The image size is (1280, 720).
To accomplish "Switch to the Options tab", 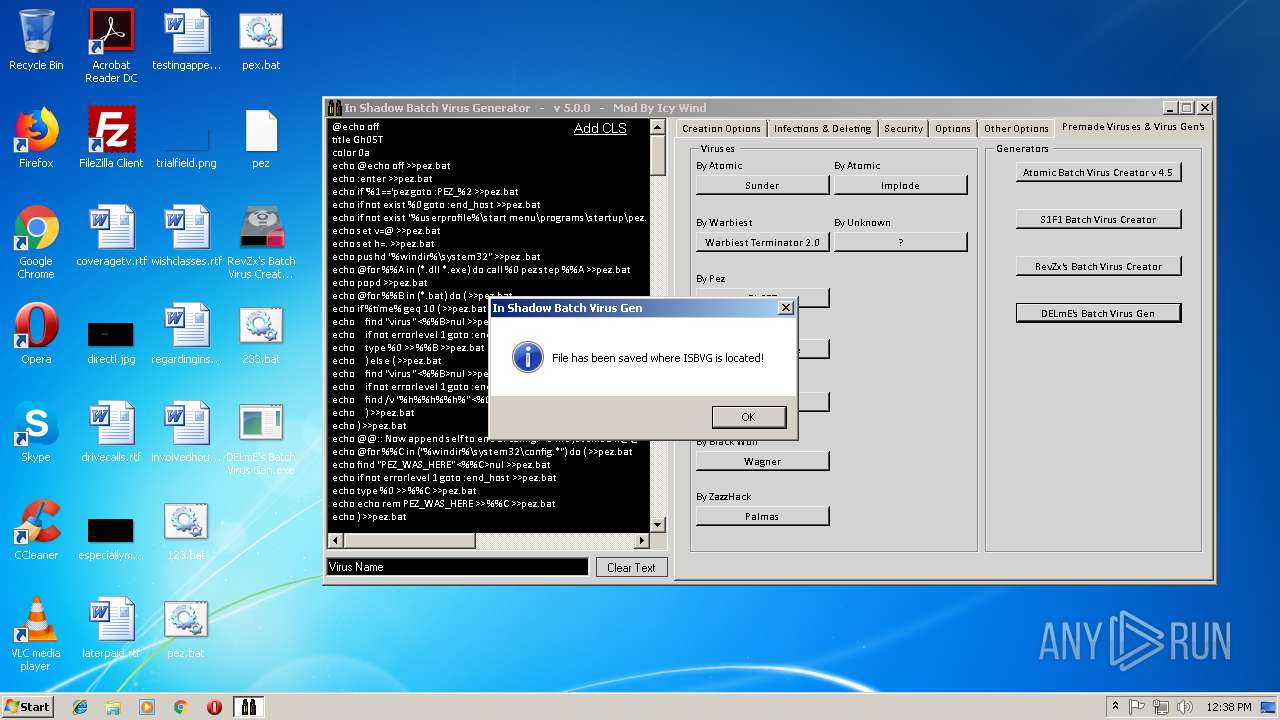I will click(x=952, y=128).
